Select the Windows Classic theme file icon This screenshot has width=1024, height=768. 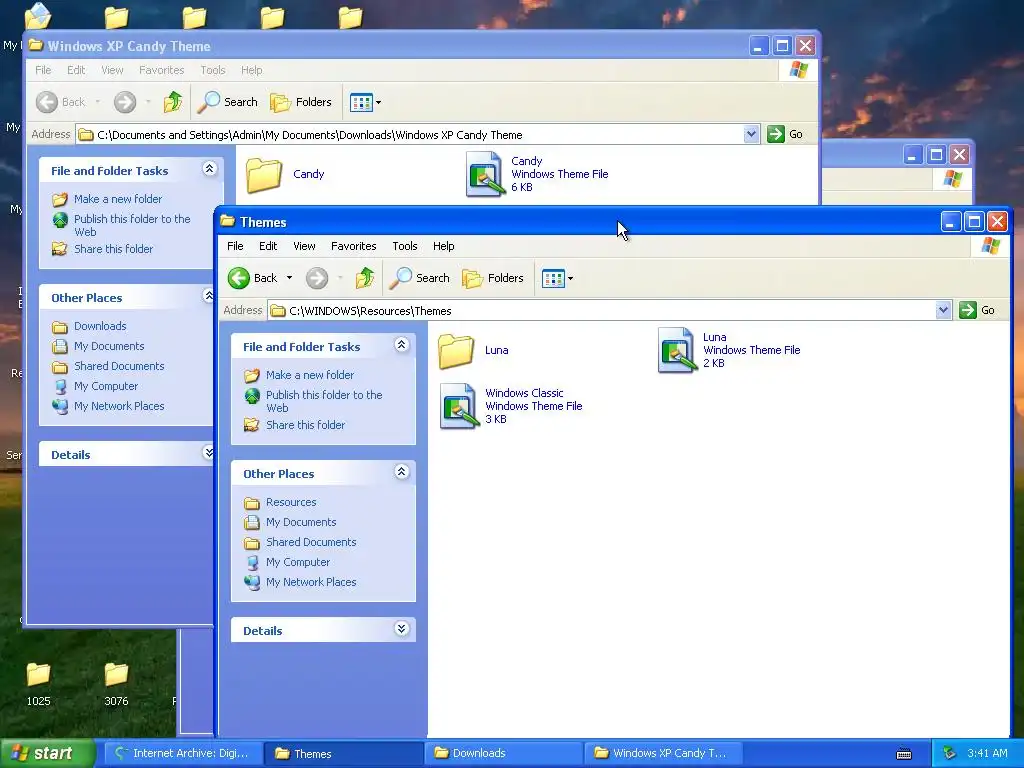(x=458, y=406)
